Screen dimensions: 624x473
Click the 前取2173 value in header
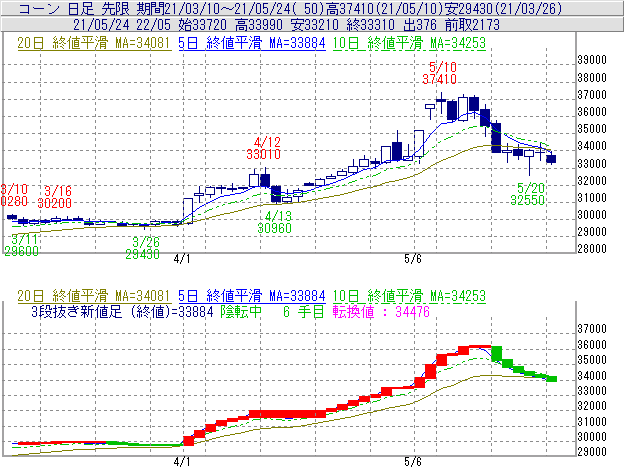click(x=472, y=25)
